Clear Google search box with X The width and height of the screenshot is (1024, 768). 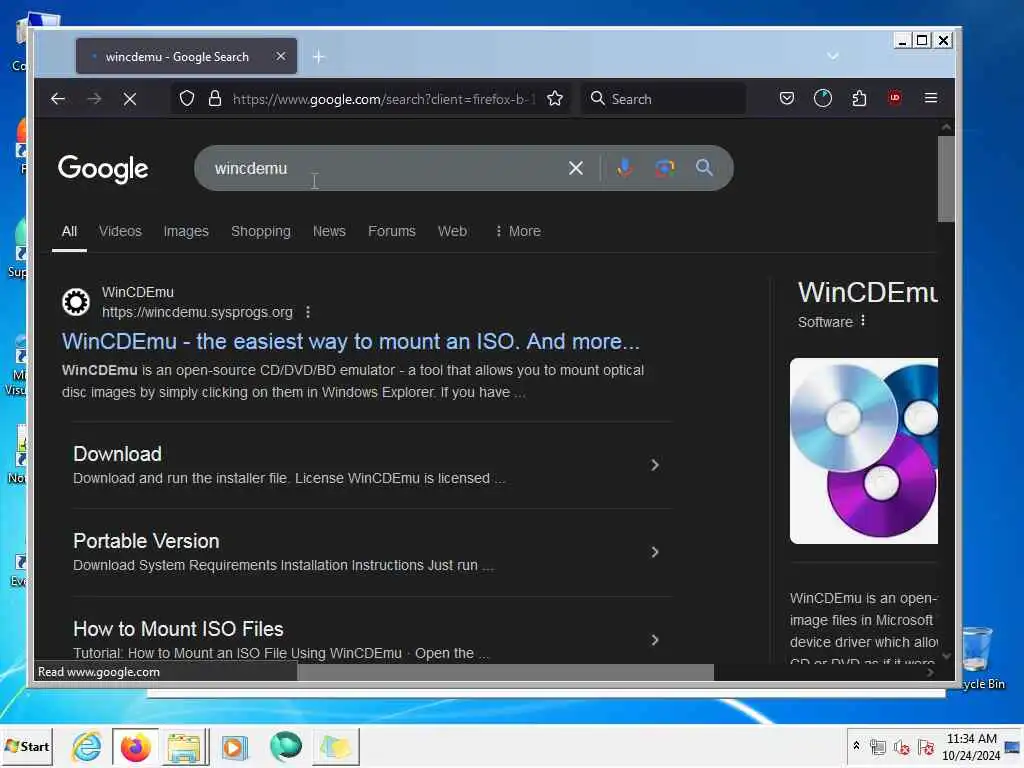click(x=575, y=168)
